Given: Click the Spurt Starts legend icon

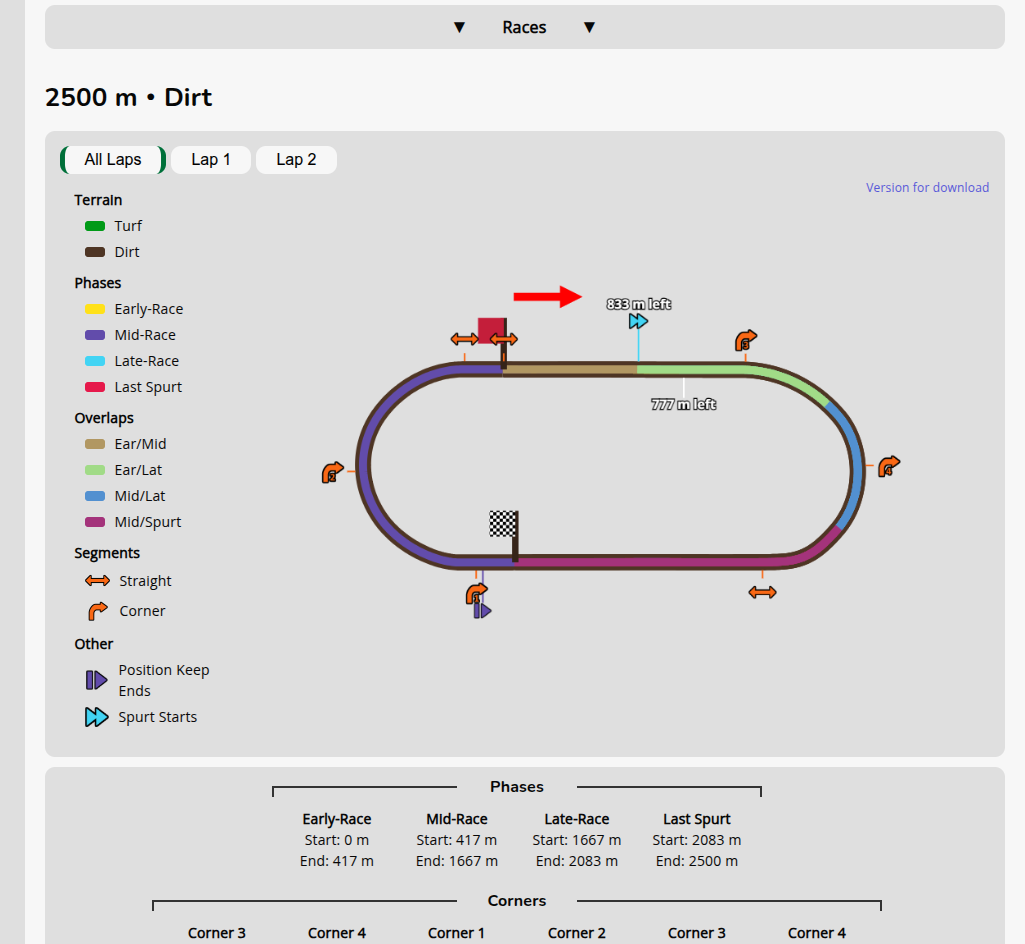Looking at the screenshot, I should (96, 717).
